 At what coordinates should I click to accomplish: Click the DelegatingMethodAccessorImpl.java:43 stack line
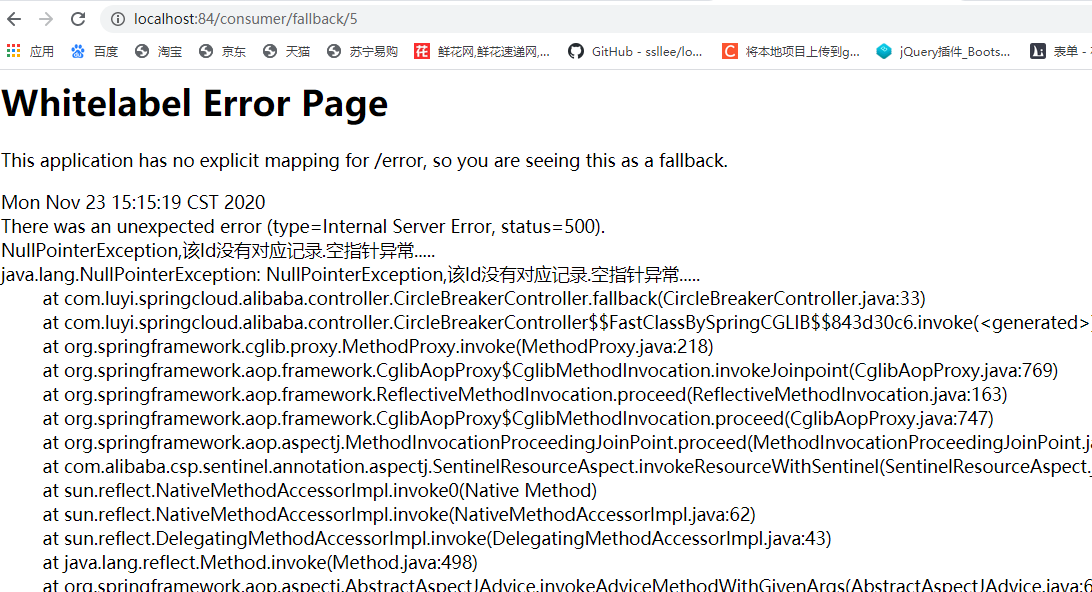[x=437, y=539]
